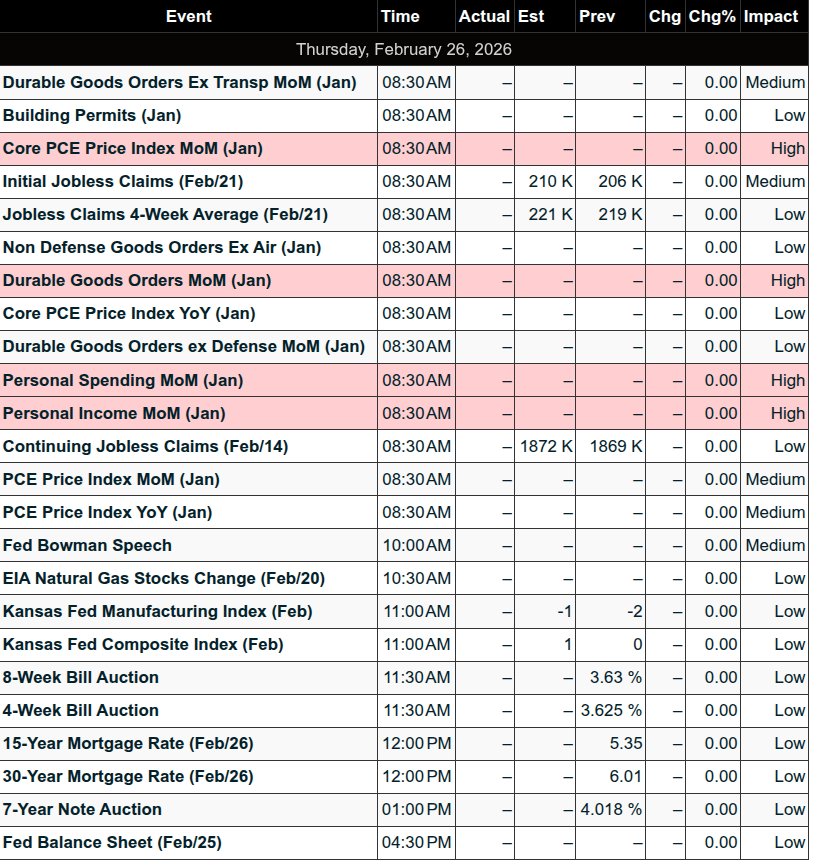Viewport: 813px width, 860px height.
Task: Open Core PCE Price Index MoM event
Action: tap(133, 148)
